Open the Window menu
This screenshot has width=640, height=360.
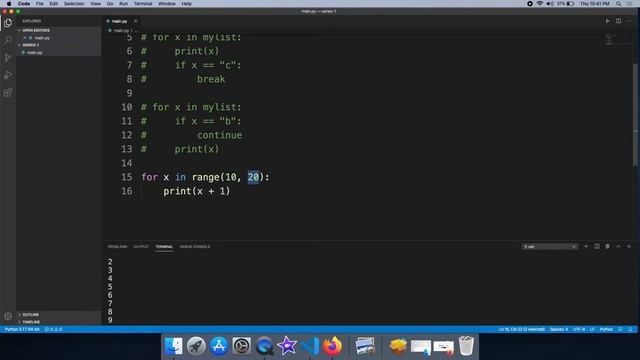pos(167,4)
